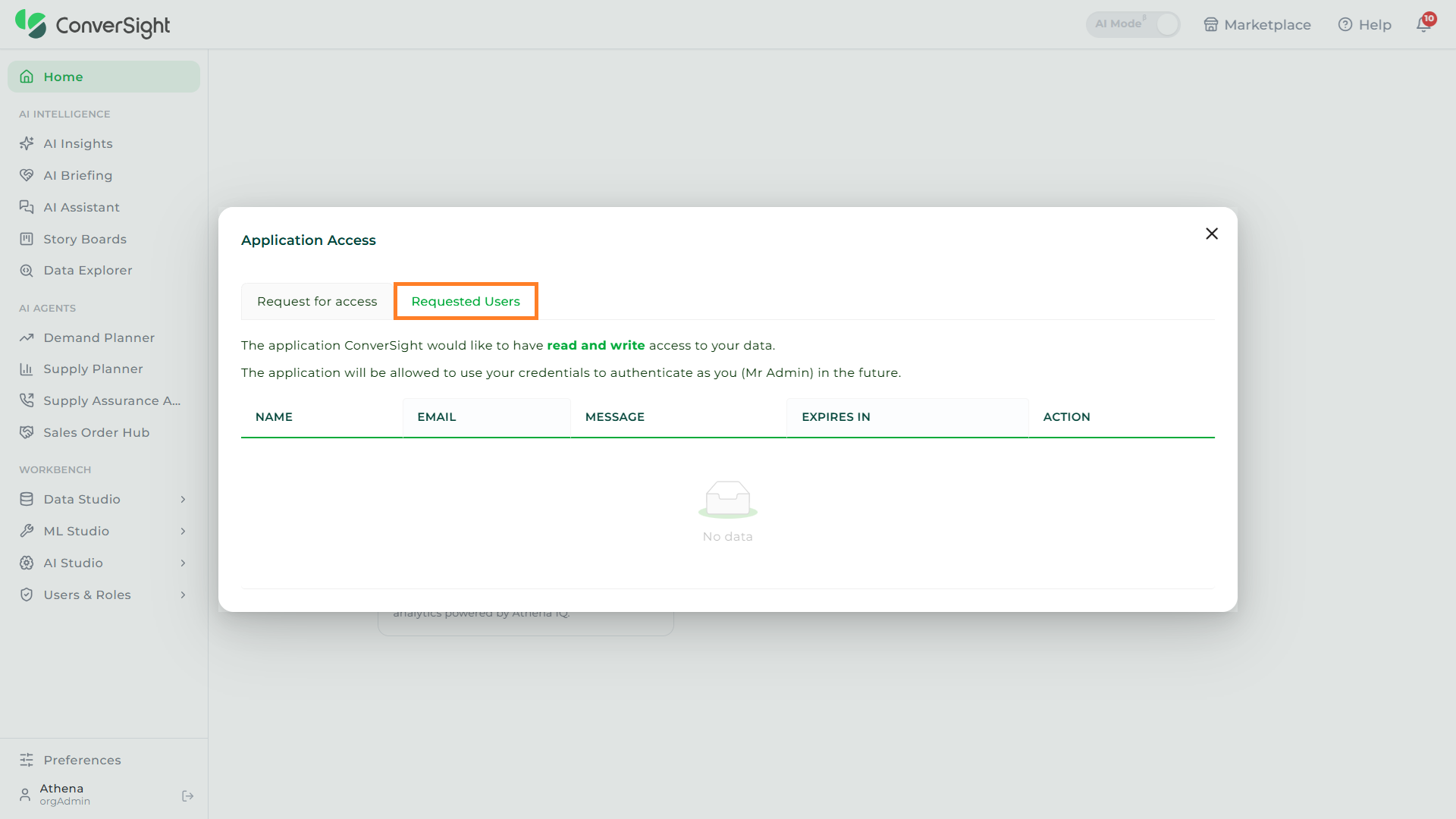Screen dimensions: 1456x819
Task: Open notifications bell icon
Action: coord(1423,24)
